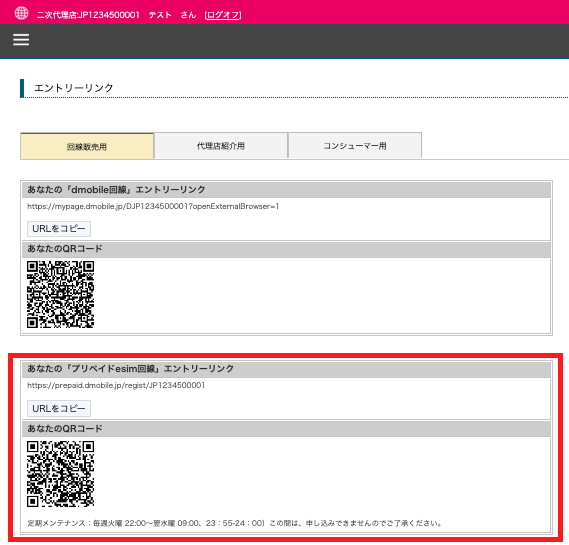
Task: Copy the プリペイドesim回線 entry link URL button
Action: click(59, 408)
